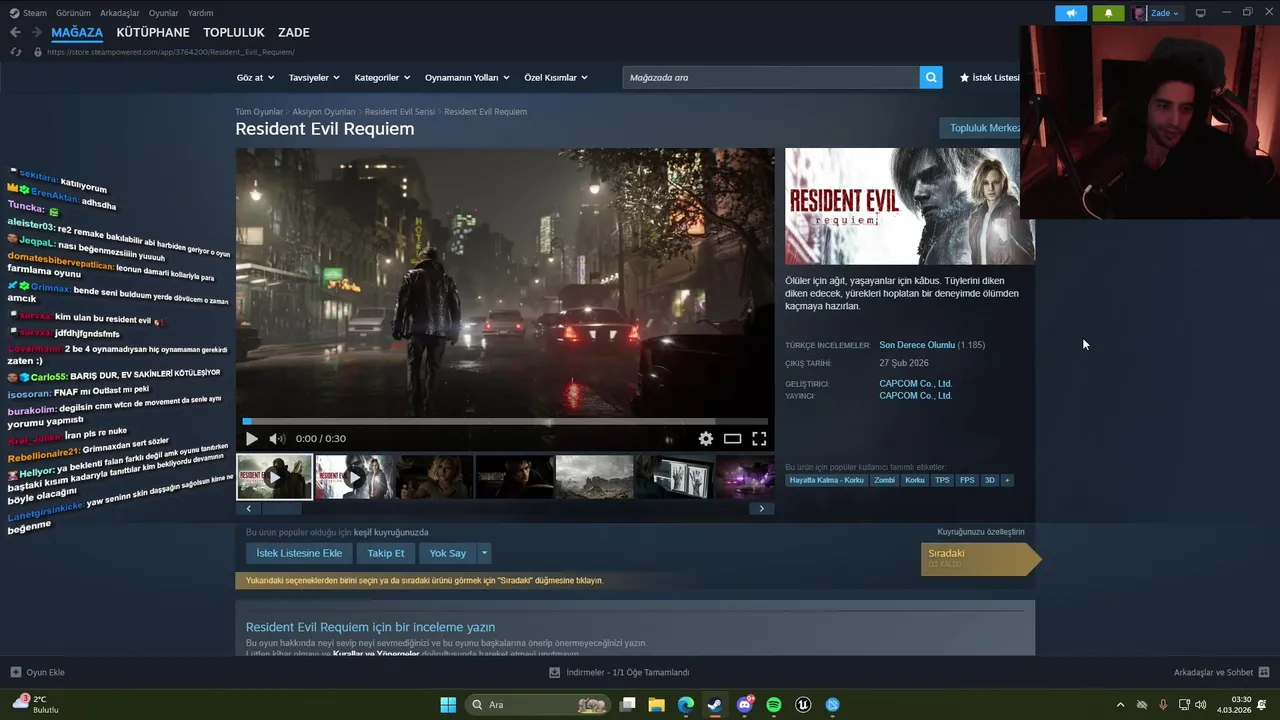Toggle theater mode on the video player

click(x=733, y=438)
